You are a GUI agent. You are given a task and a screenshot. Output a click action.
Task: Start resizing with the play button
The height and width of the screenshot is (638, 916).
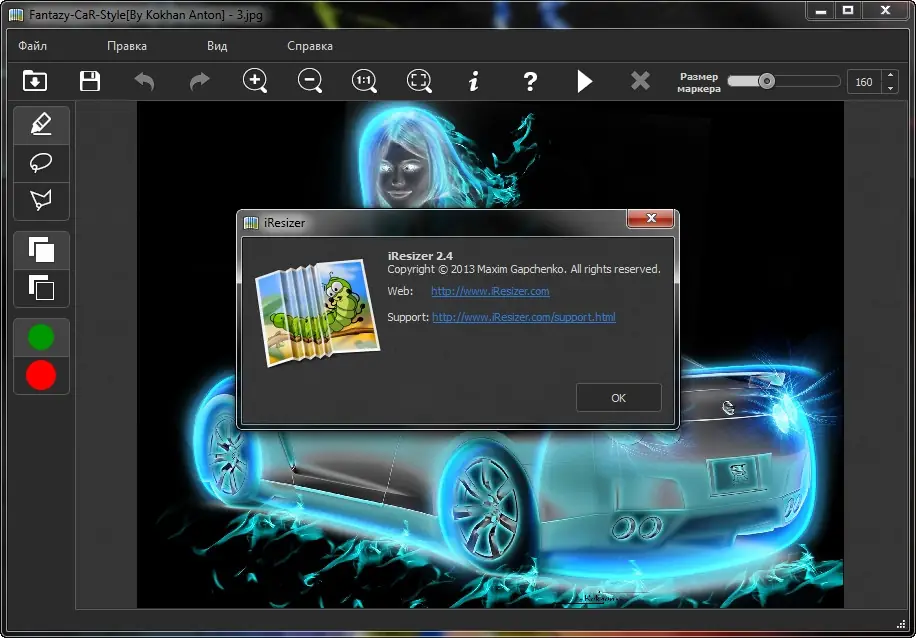tap(585, 81)
